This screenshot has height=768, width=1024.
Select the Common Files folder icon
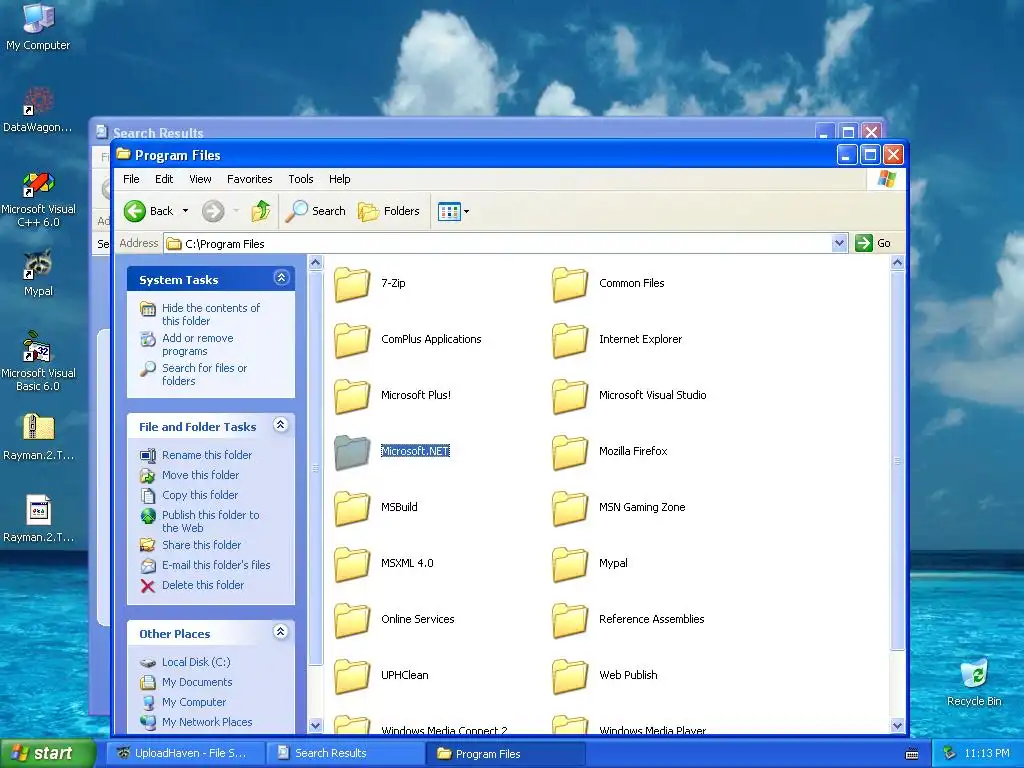[x=570, y=284]
